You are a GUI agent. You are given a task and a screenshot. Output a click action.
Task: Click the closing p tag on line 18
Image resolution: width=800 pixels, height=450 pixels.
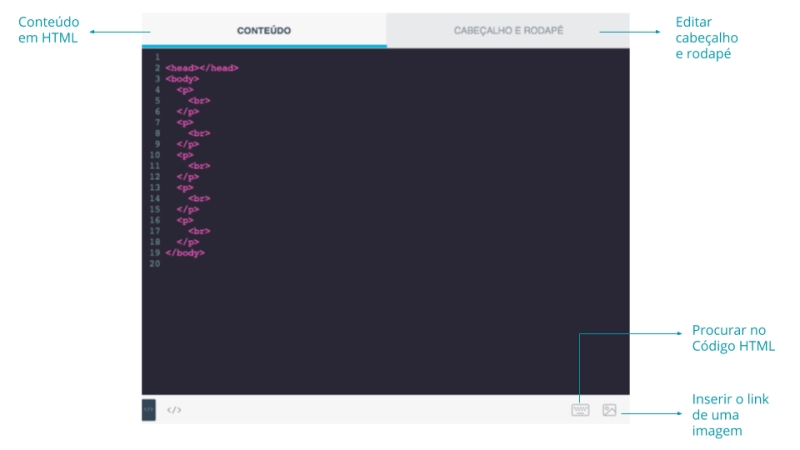(188, 242)
